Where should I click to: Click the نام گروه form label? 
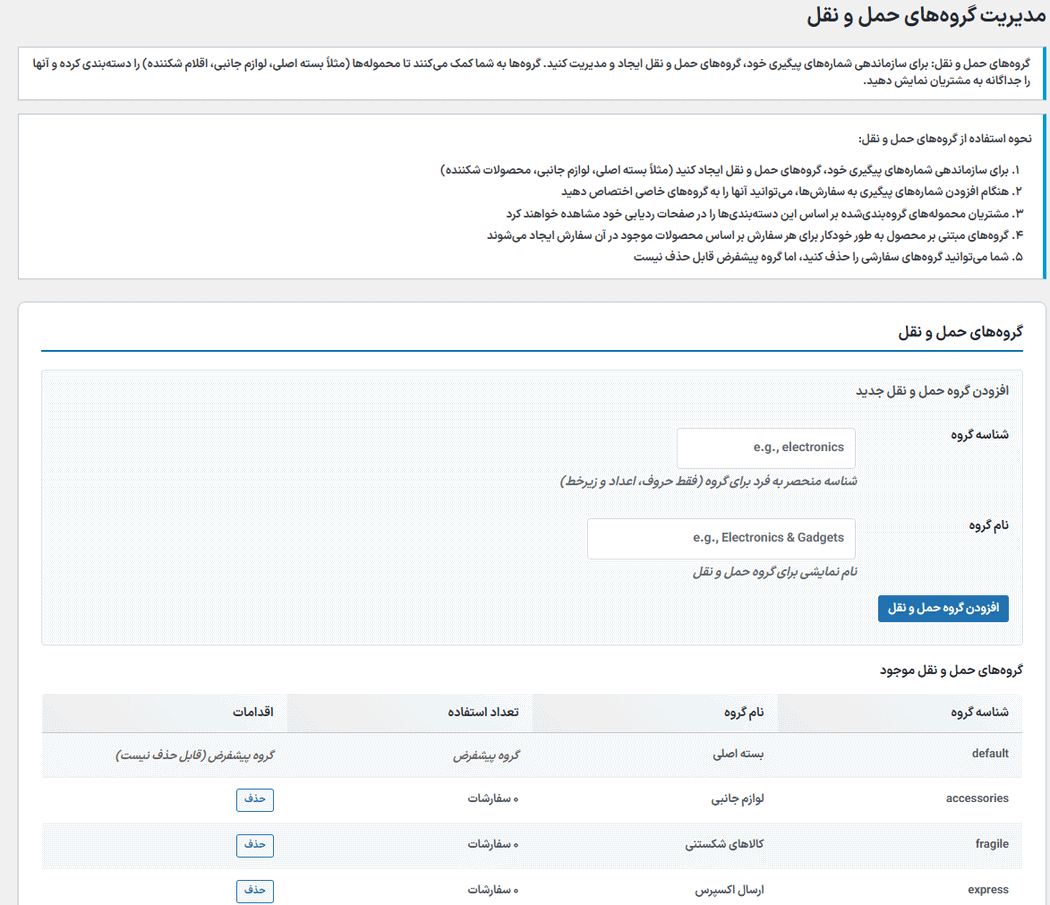(x=988, y=525)
